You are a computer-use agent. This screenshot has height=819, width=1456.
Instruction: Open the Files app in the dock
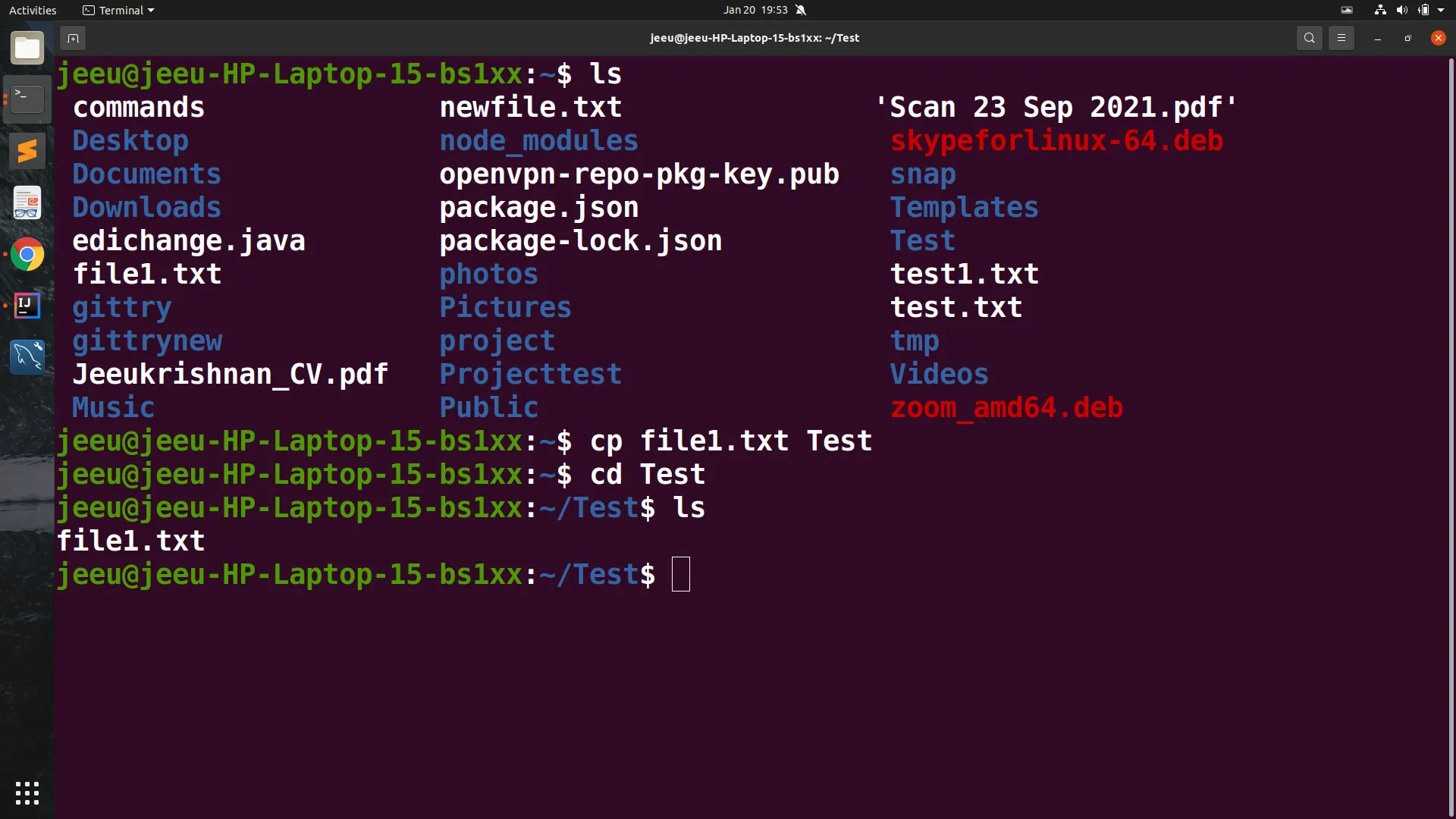tap(27, 49)
